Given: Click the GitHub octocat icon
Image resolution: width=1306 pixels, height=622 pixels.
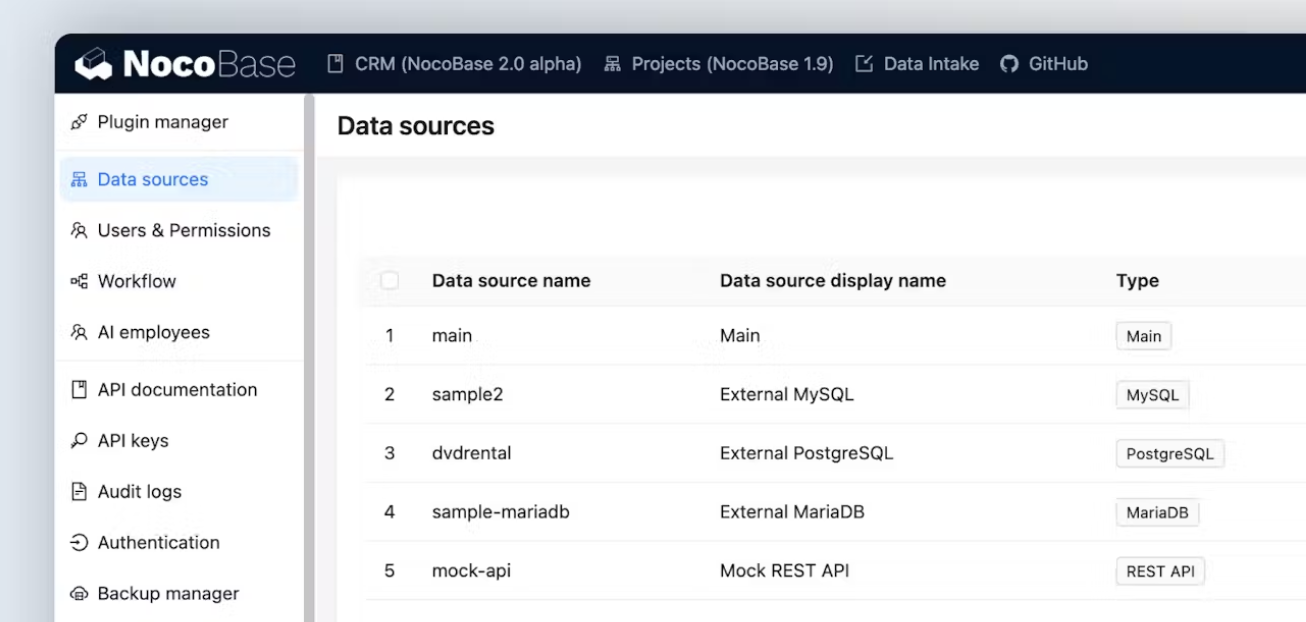Looking at the screenshot, I should [1010, 64].
